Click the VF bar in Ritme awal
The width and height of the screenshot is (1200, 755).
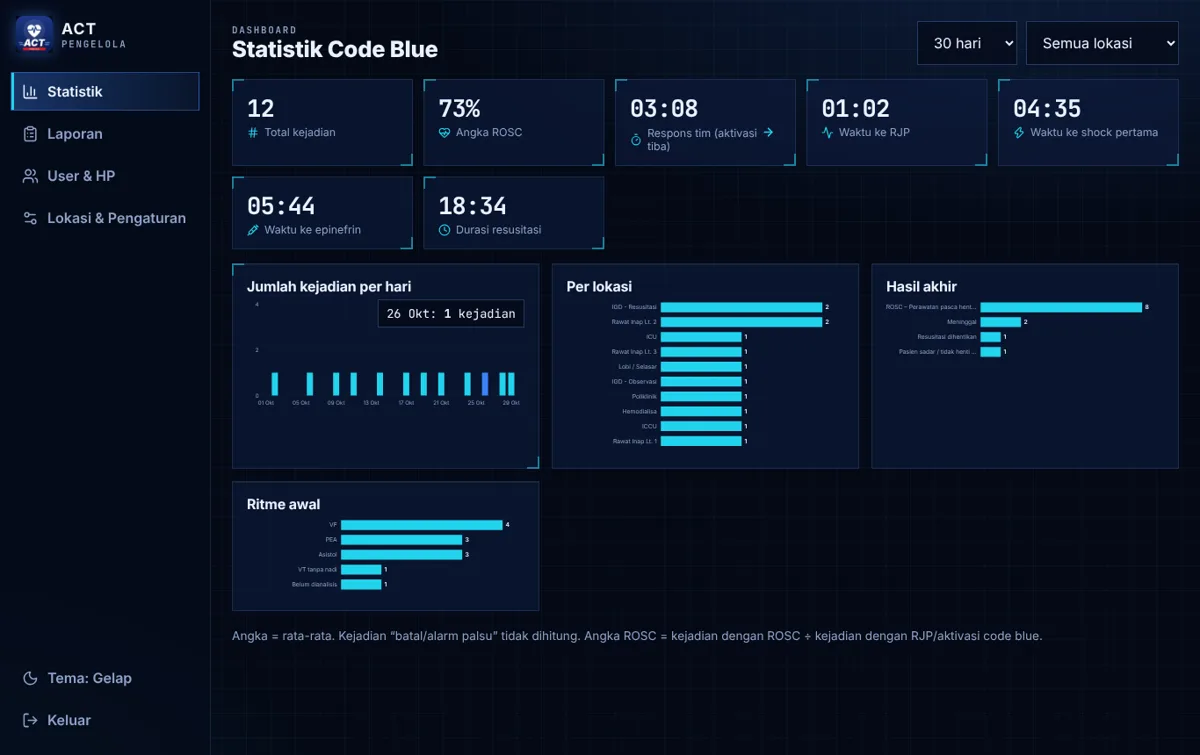coord(422,525)
